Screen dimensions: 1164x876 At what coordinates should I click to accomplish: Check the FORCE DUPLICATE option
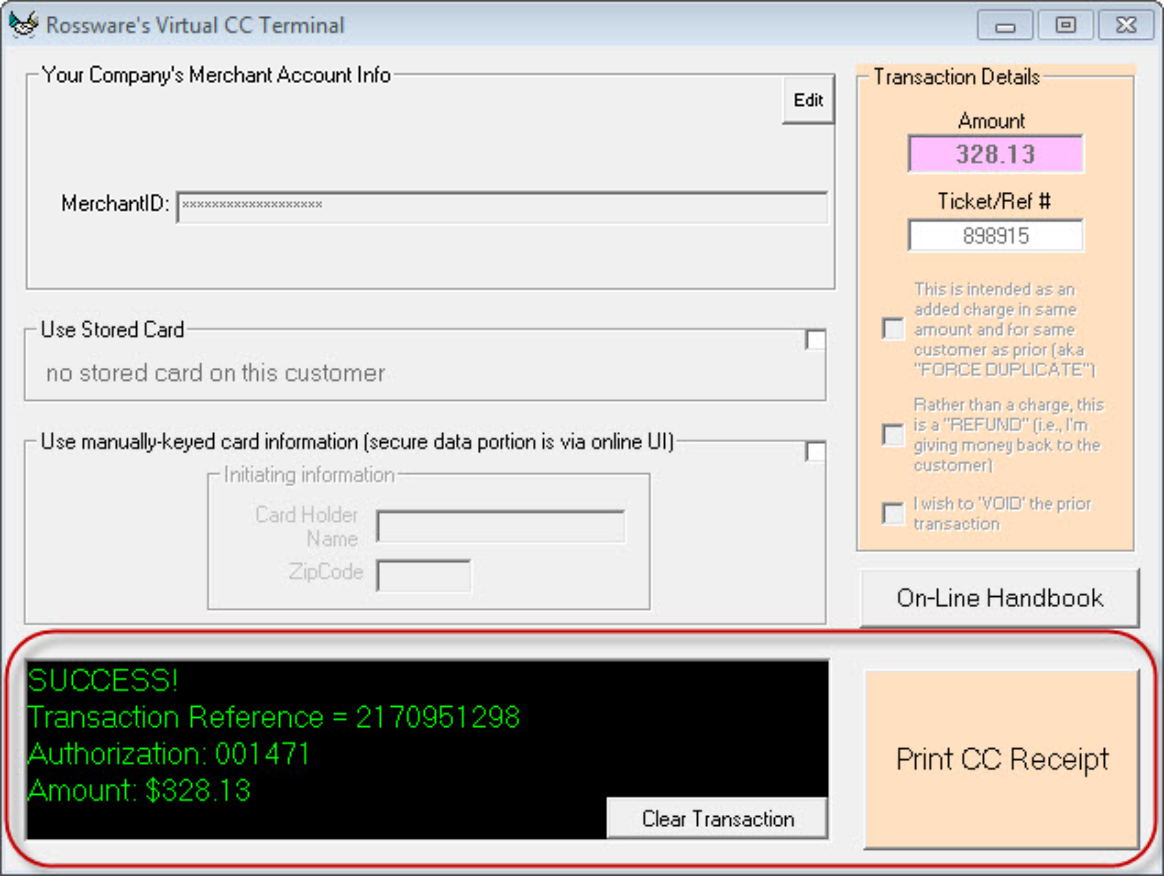(x=893, y=328)
